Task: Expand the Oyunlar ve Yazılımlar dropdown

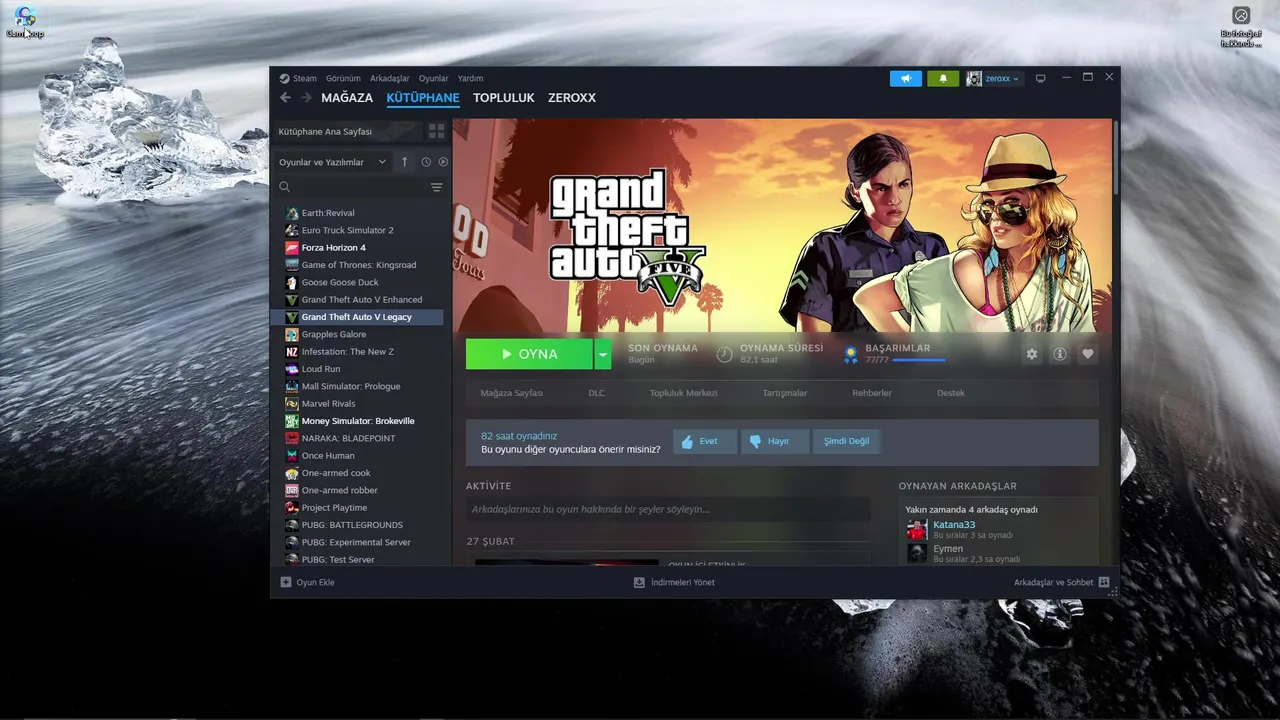Action: (333, 162)
